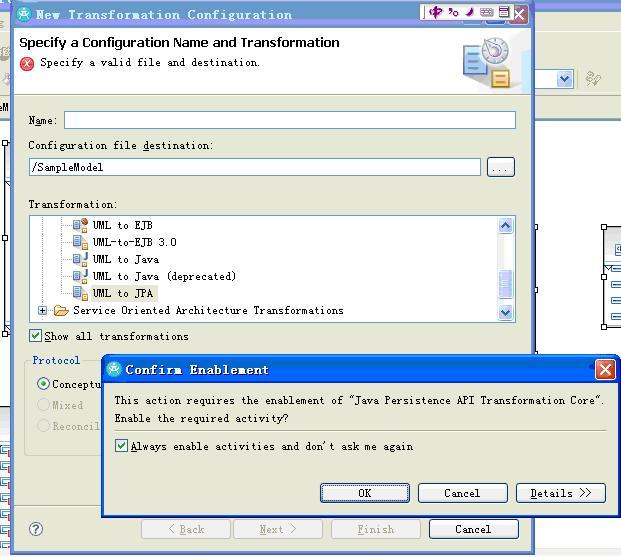Viewport: 621px width, 557px height.
Task: Open the destination browse '...' button
Action: pos(501,167)
